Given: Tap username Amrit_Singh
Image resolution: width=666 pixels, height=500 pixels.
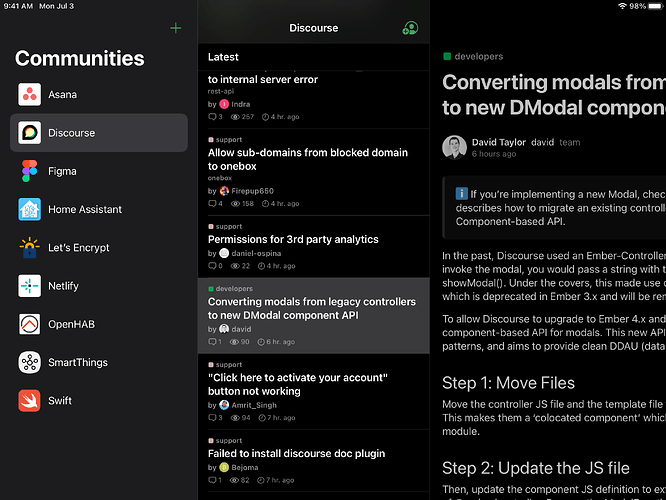Looking at the screenshot, I should tap(254, 405).
